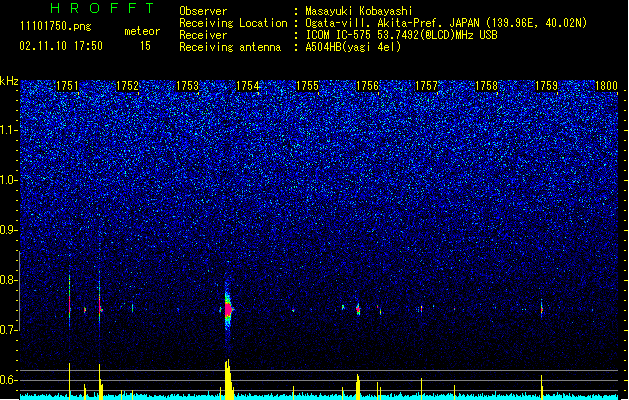Click the 1.1 frequency axis label

9,130
